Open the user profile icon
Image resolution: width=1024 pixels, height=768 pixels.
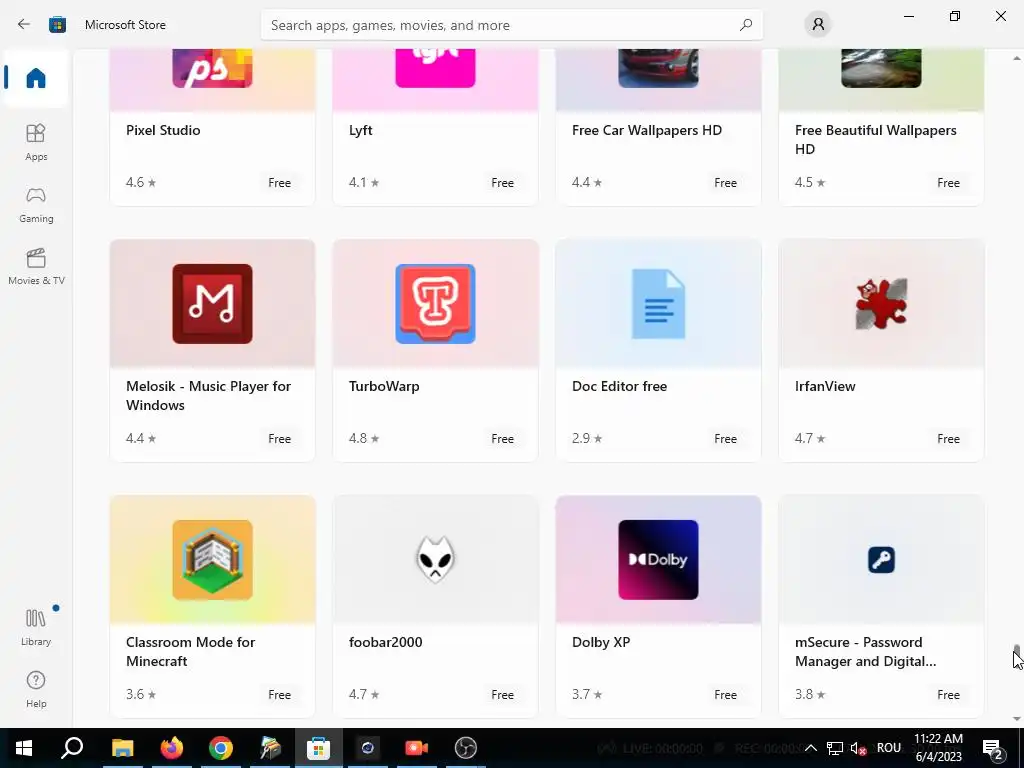[818, 25]
